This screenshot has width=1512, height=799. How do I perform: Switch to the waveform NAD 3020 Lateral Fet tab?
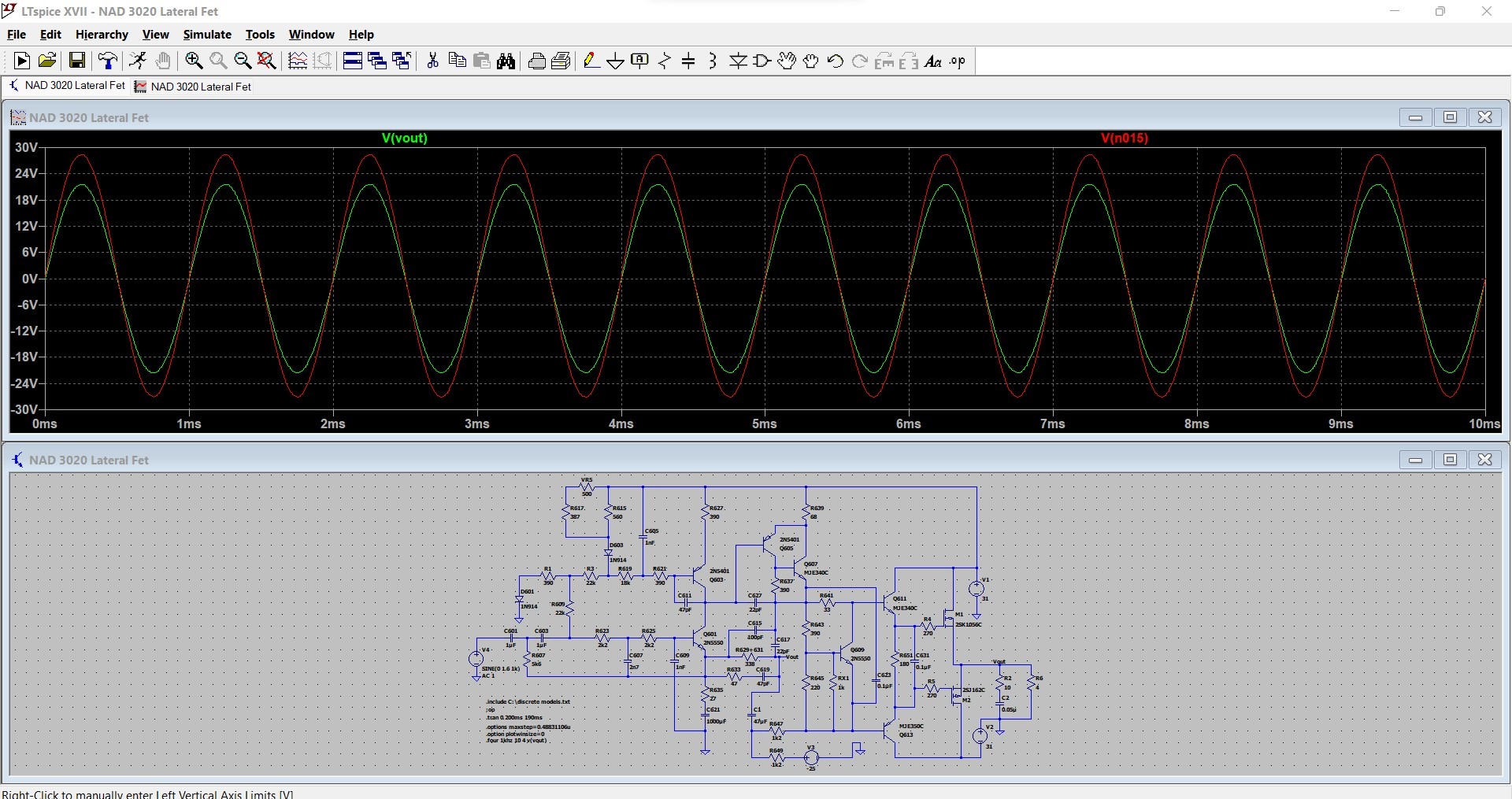coord(193,87)
